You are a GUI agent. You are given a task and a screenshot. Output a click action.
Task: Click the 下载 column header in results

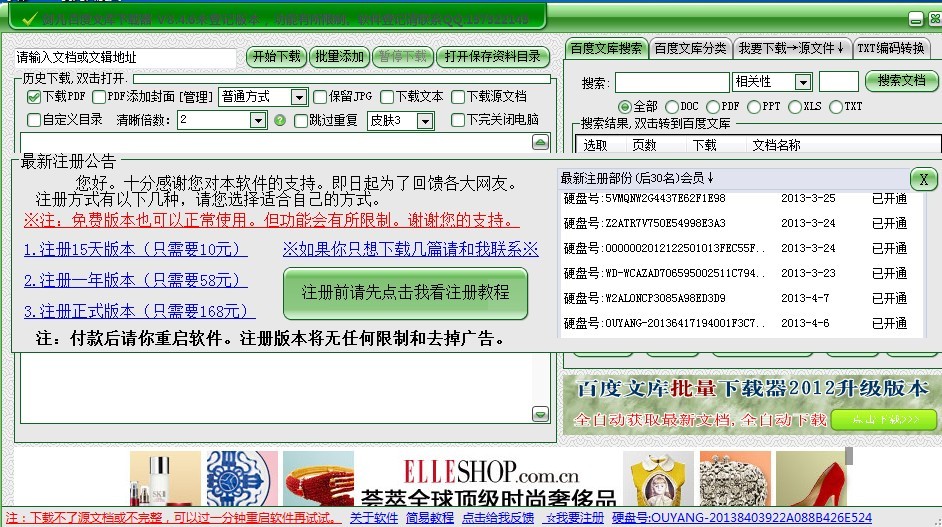point(705,145)
